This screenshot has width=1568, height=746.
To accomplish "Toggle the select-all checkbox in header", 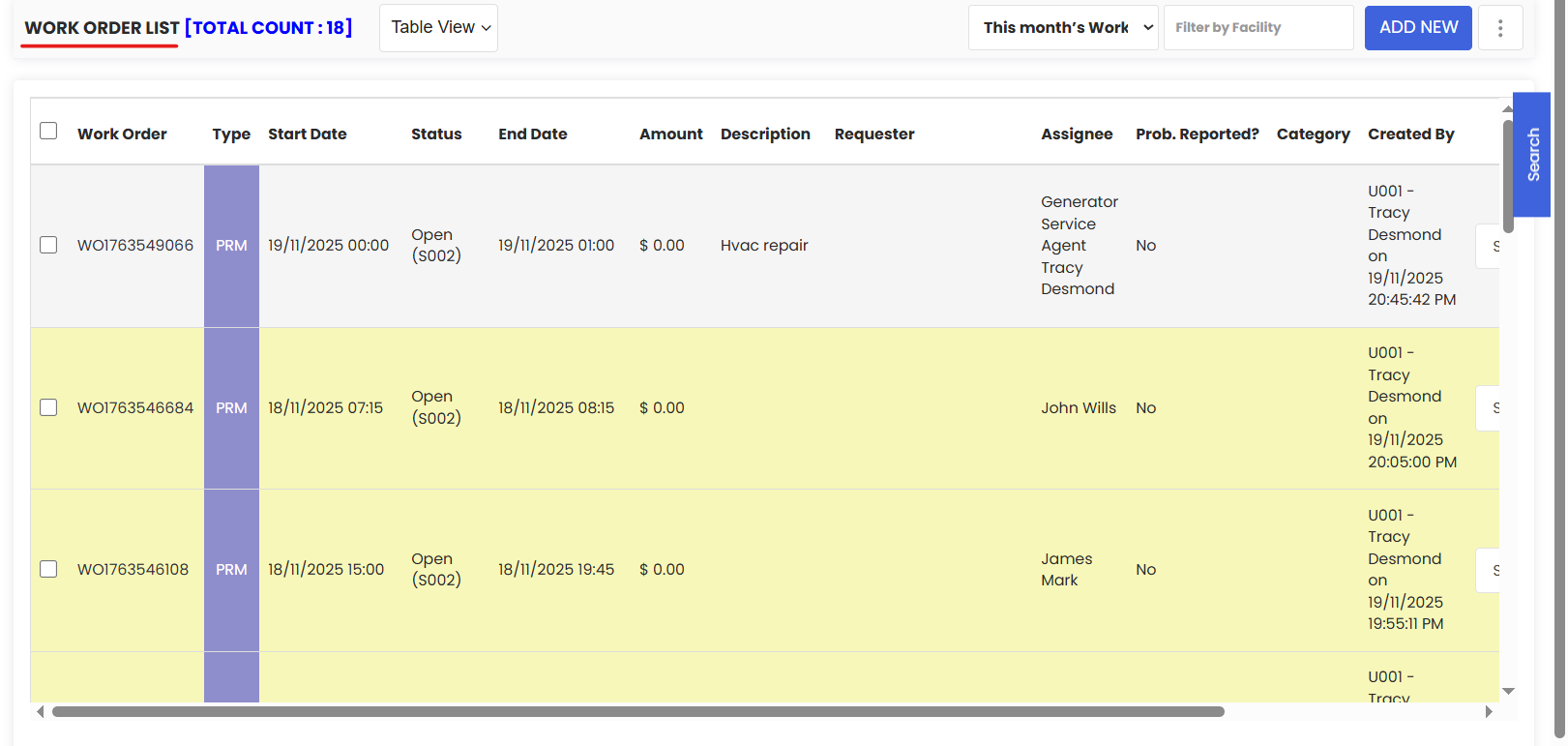I will pos(48,131).
